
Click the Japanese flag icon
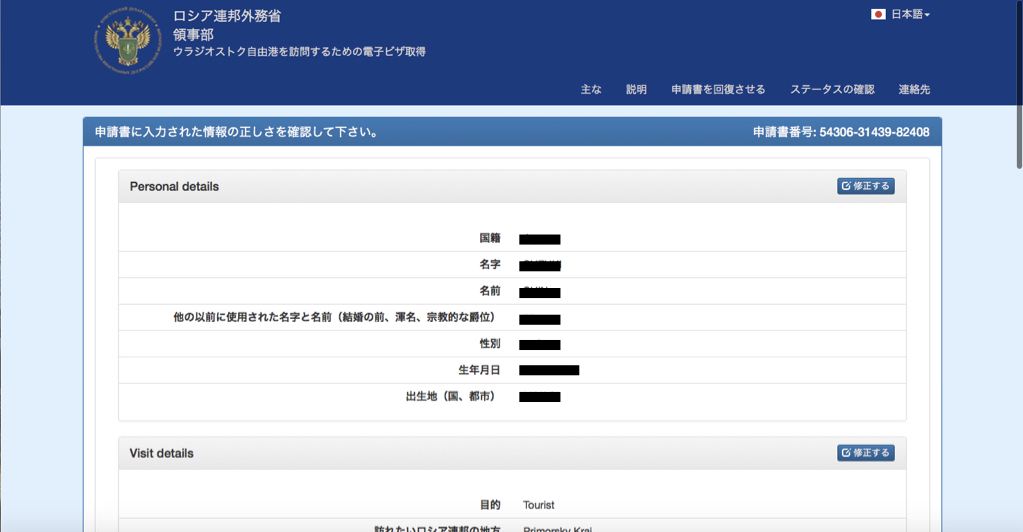pos(878,15)
